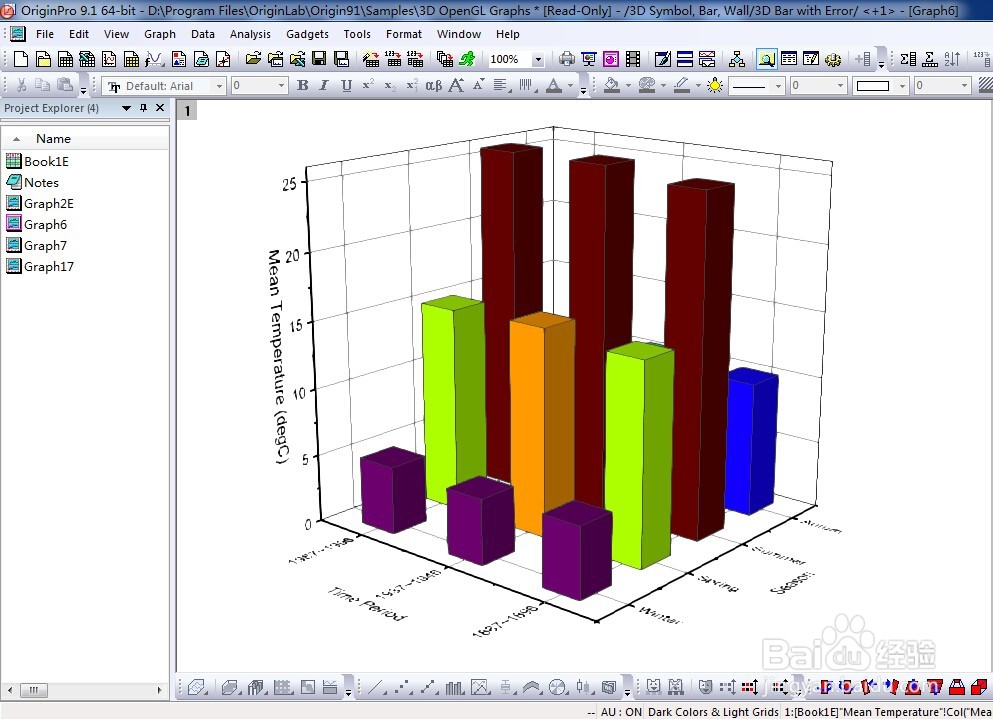Click the Slide Show presentation icon
The image size is (993, 720).
[x=589, y=60]
